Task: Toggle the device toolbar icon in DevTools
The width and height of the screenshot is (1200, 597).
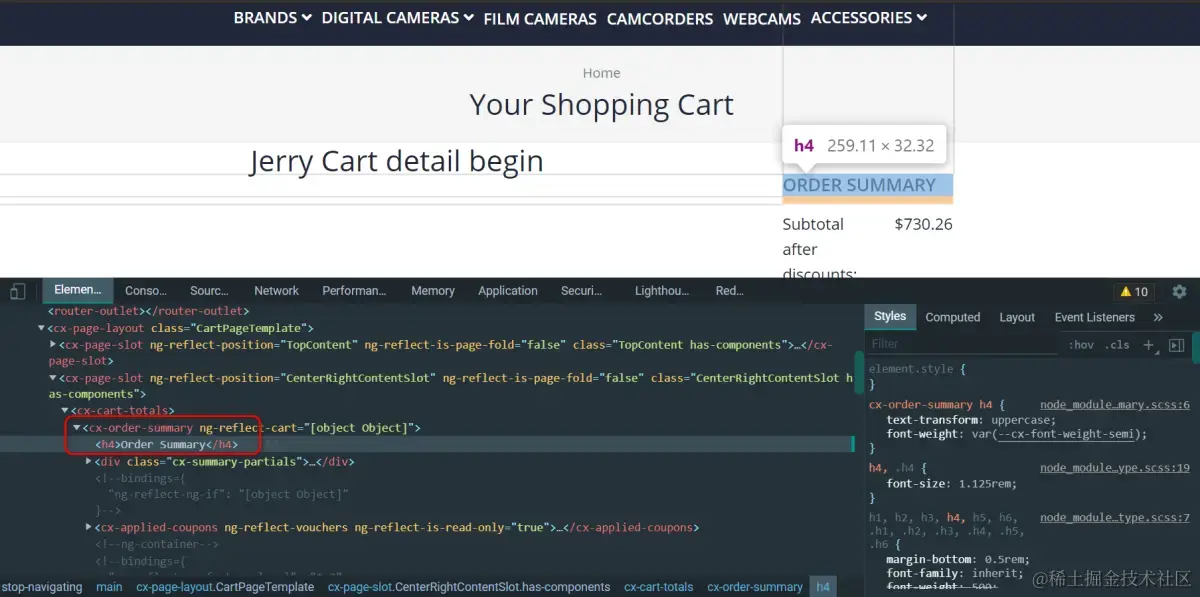Action: 18,291
